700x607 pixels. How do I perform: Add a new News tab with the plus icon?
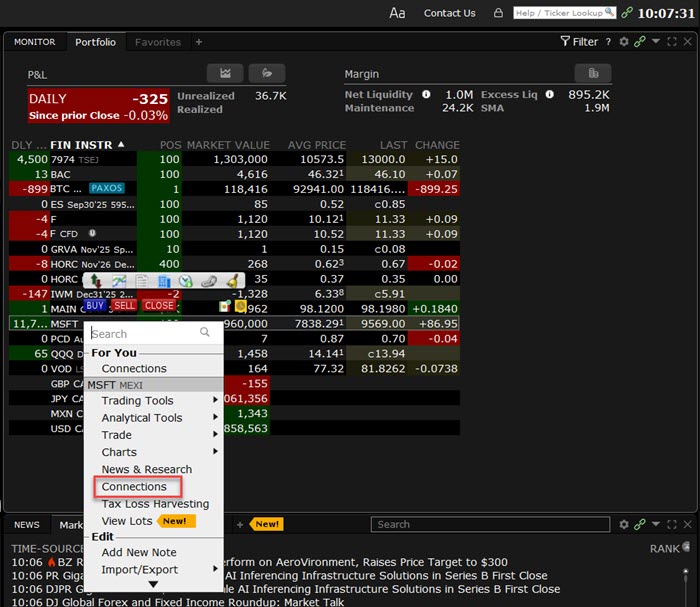pyautogui.click(x=240, y=524)
